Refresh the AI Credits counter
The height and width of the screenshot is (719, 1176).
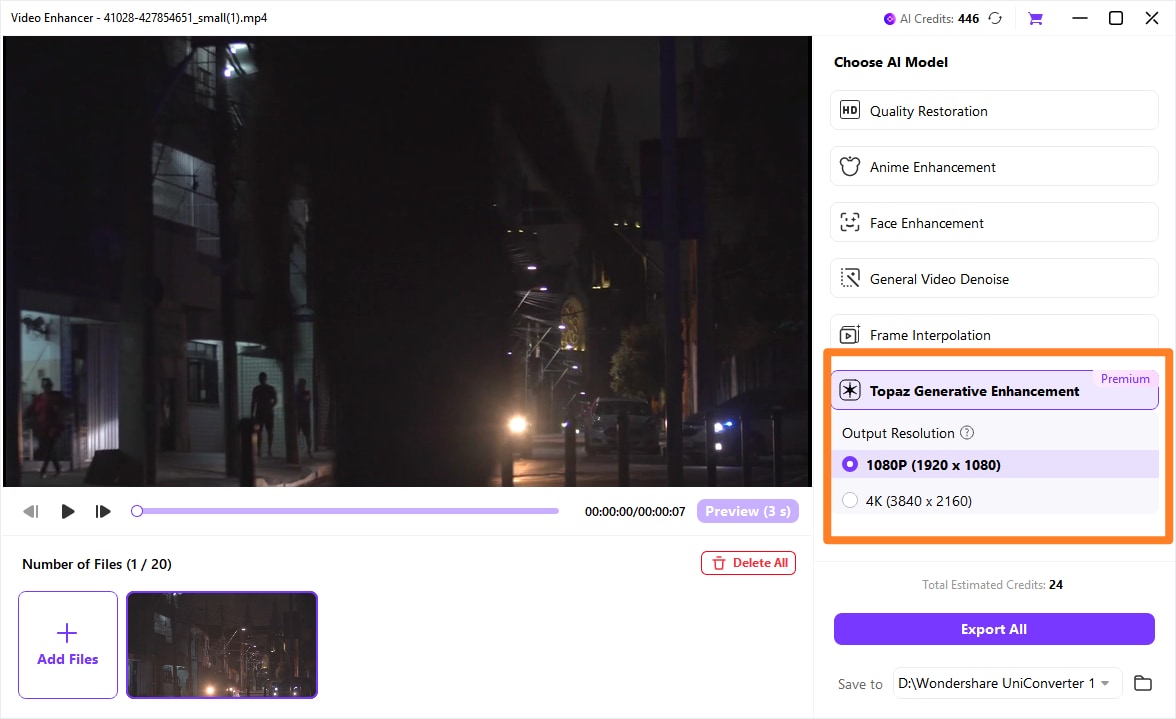[995, 18]
